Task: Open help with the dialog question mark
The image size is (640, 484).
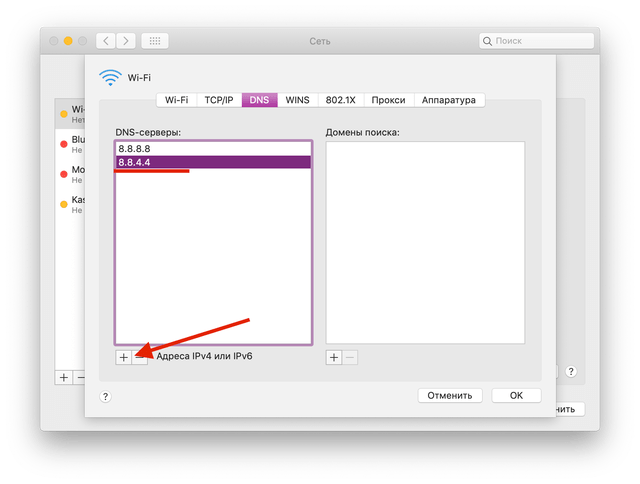Action: point(105,396)
